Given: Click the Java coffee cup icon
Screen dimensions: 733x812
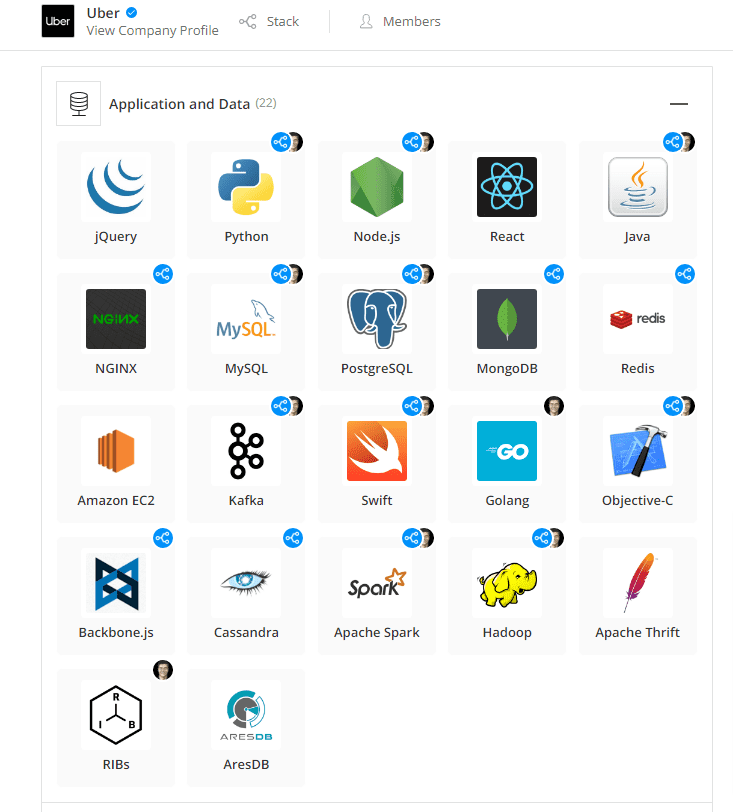Looking at the screenshot, I should (638, 187).
